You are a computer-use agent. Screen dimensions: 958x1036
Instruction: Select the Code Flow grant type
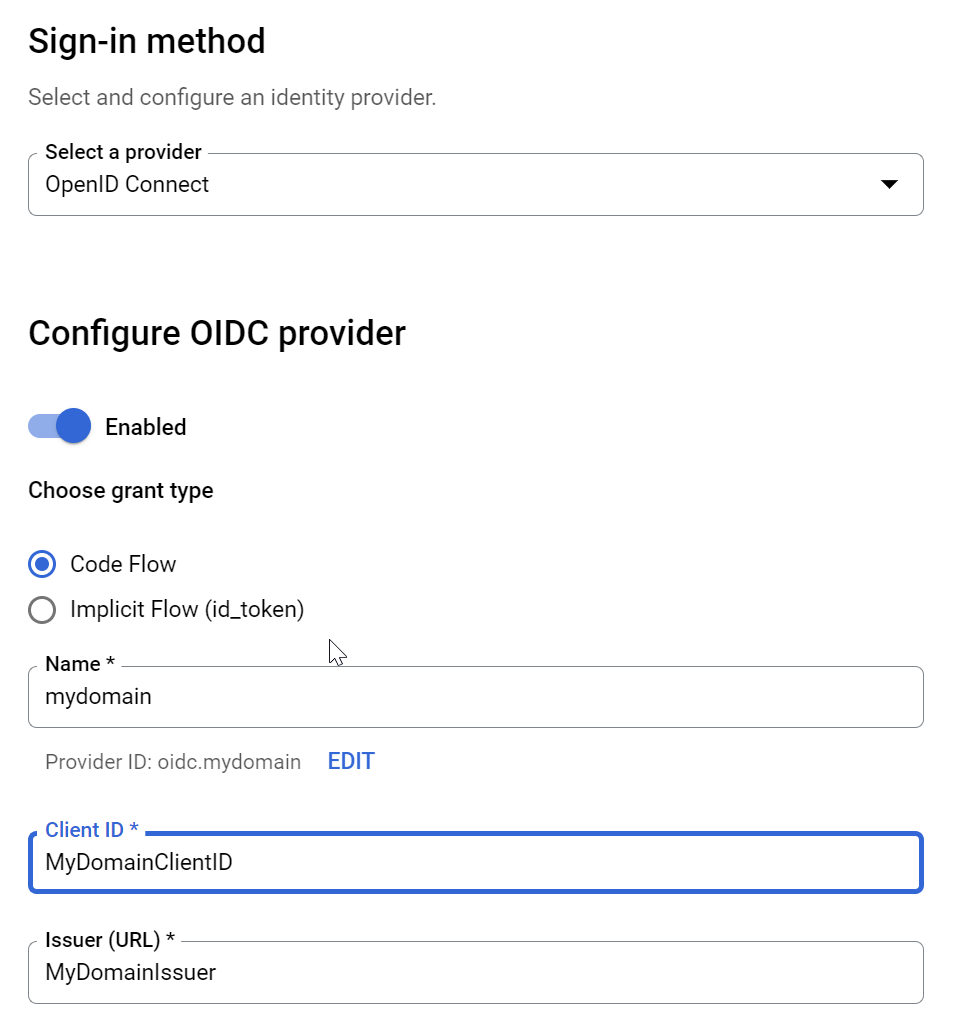click(x=41, y=564)
